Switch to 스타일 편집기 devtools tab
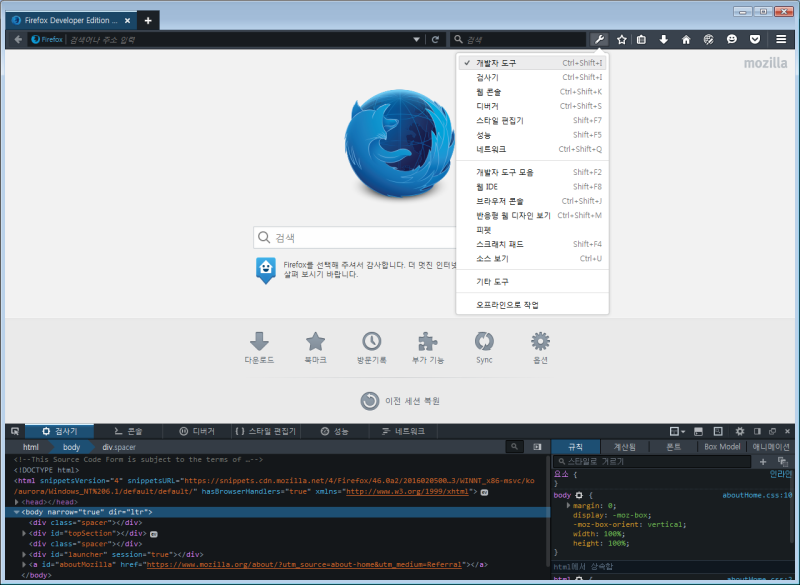Image resolution: width=800 pixels, height=585 pixels. click(x=266, y=431)
